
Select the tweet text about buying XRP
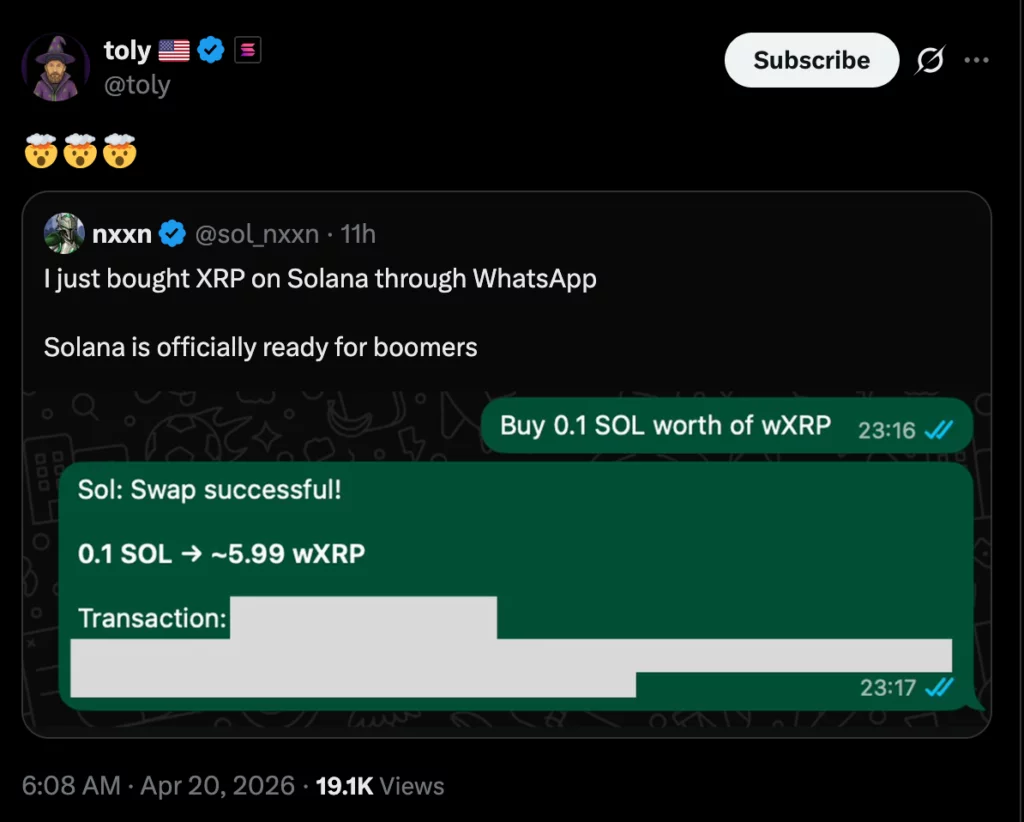[x=320, y=278]
